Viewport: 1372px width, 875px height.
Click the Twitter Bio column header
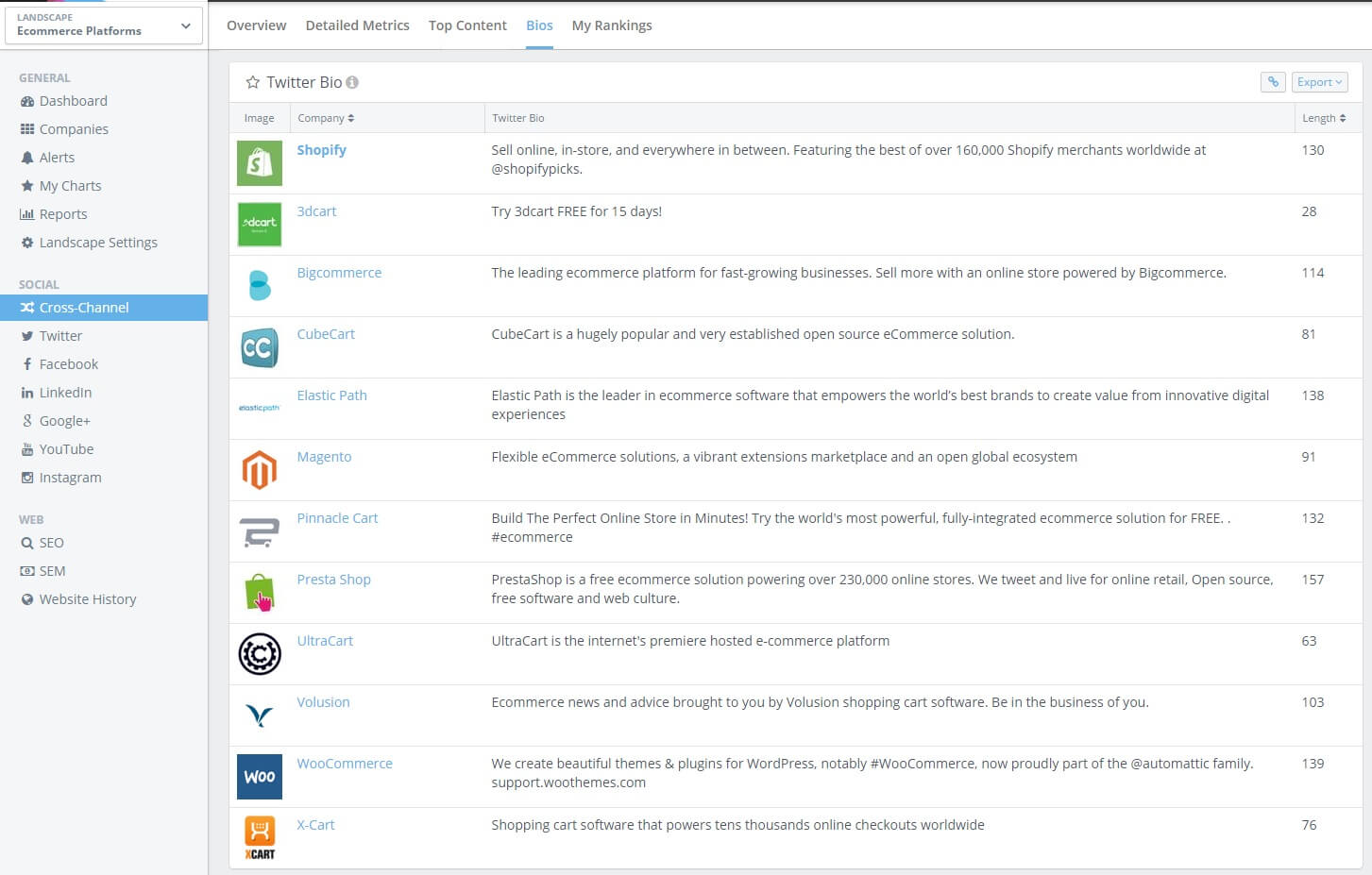517,118
